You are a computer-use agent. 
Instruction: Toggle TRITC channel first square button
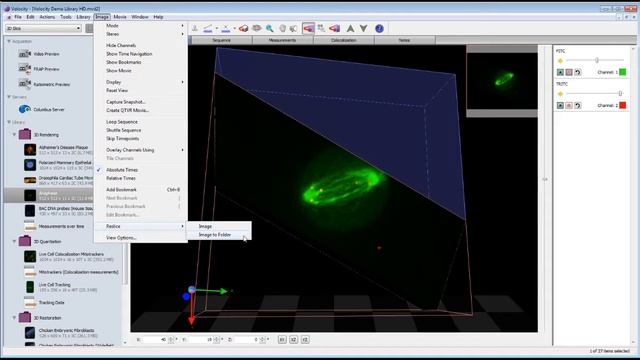560,105
